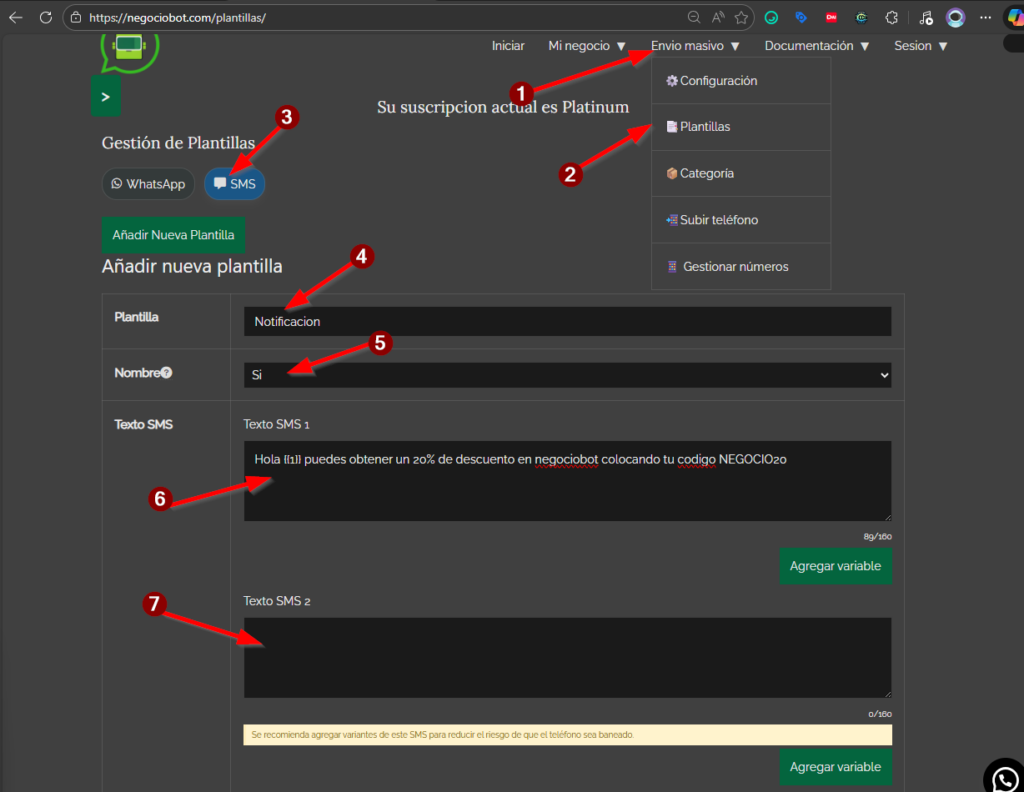Image resolution: width=1024 pixels, height=792 pixels.
Task: Click the floating WhatsApp chat icon
Action: point(1003,776)
